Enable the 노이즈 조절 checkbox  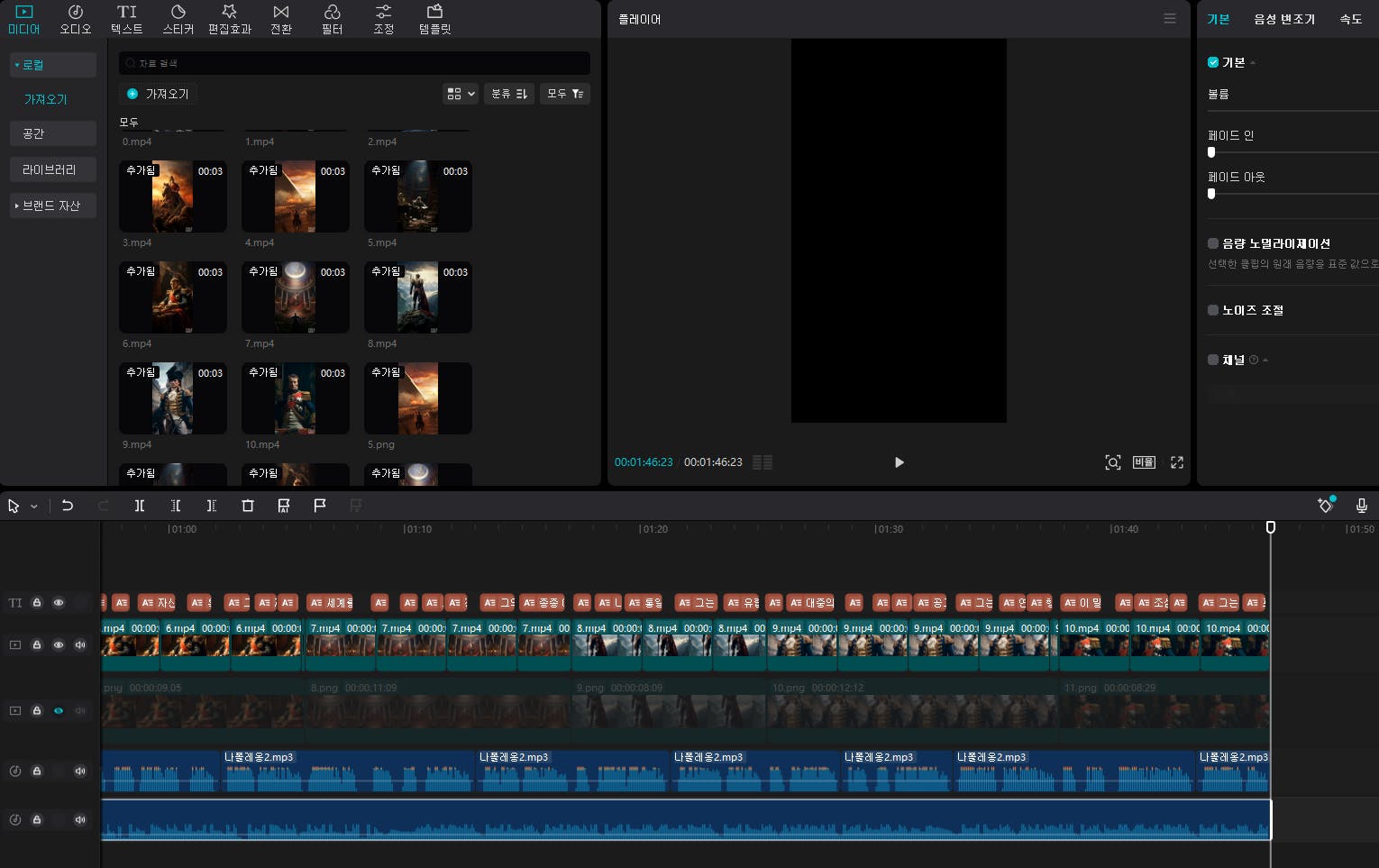1213,310
